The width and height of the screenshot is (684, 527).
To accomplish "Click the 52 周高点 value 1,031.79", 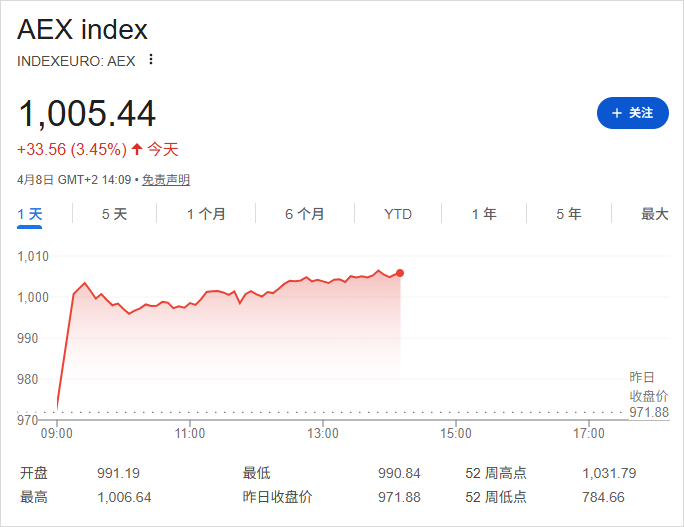I will click(x=609, y=473).
